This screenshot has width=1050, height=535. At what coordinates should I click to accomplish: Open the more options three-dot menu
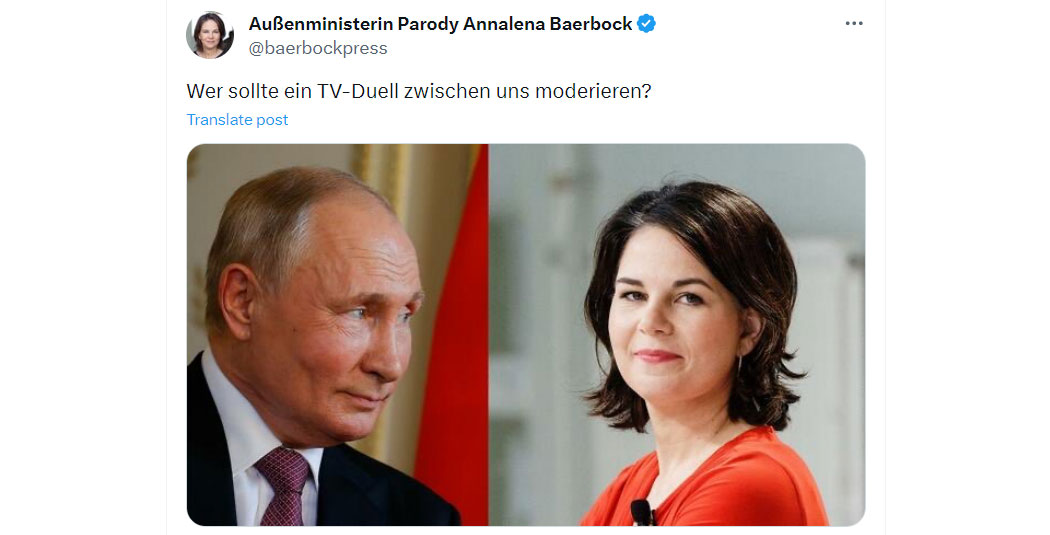[x=854, y=23]
